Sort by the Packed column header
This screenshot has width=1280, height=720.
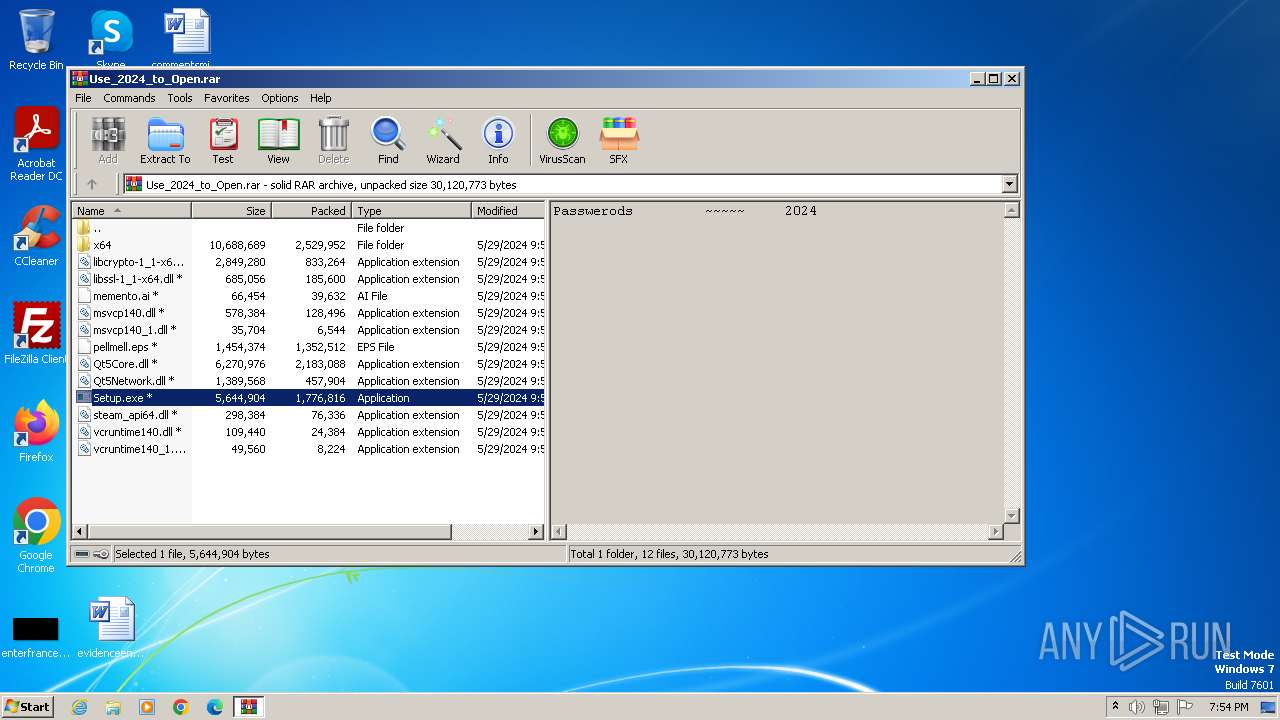pos(312,211)
